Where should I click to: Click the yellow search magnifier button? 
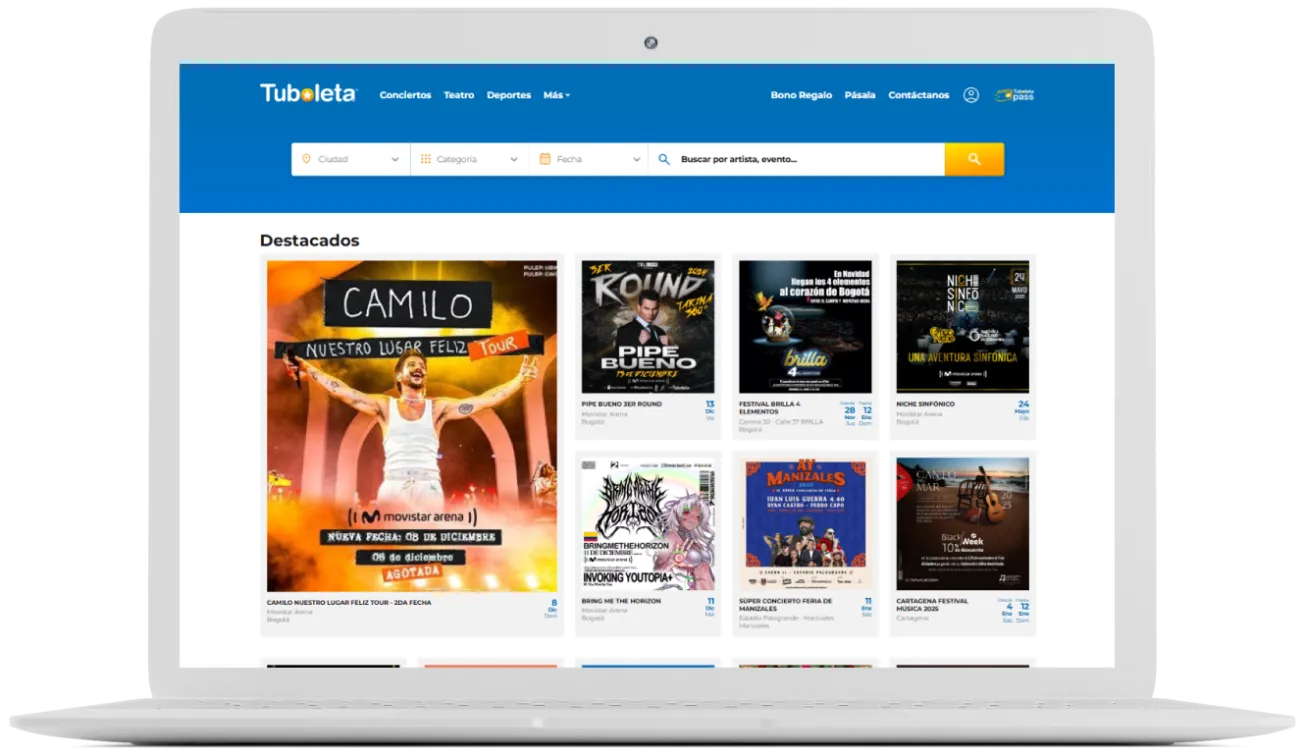[972, 158]
